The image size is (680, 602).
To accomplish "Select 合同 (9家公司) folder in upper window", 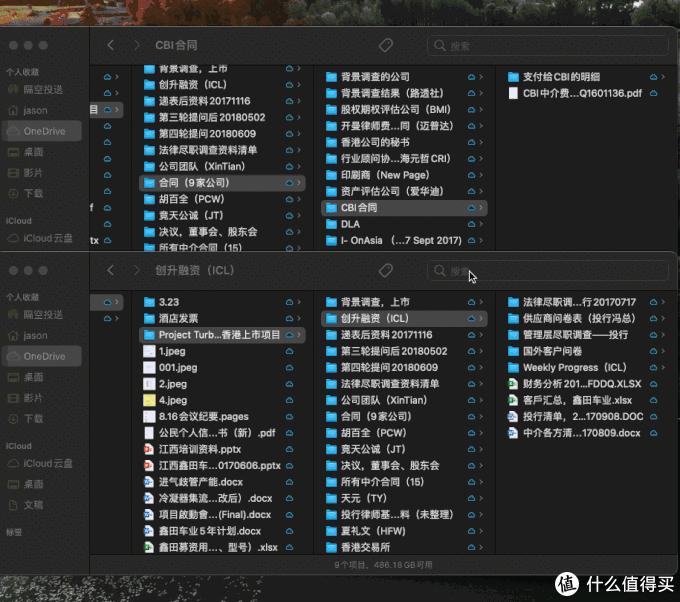I will point(222,183).
